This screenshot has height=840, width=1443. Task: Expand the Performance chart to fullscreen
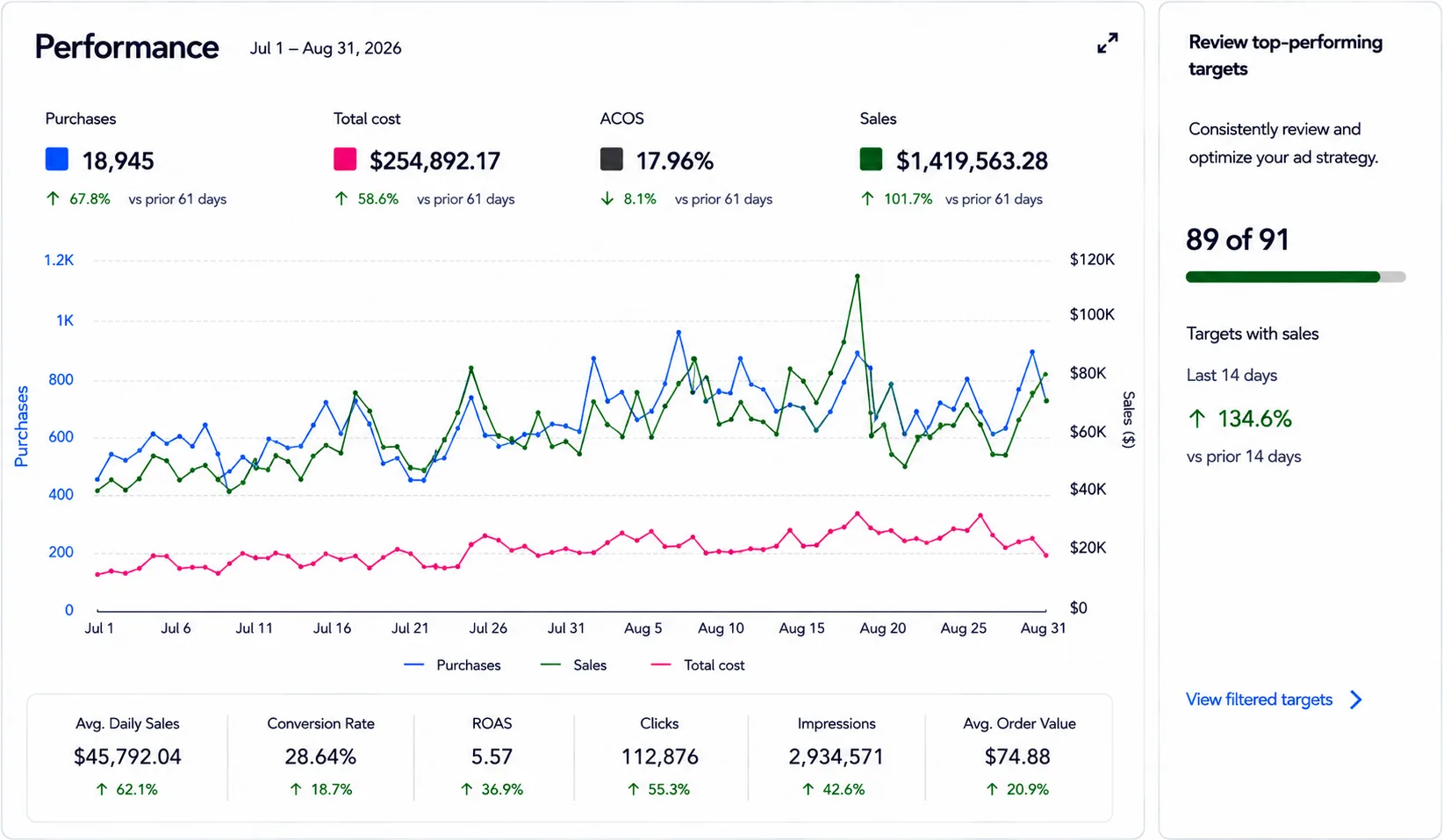(x=1108, y=43)
